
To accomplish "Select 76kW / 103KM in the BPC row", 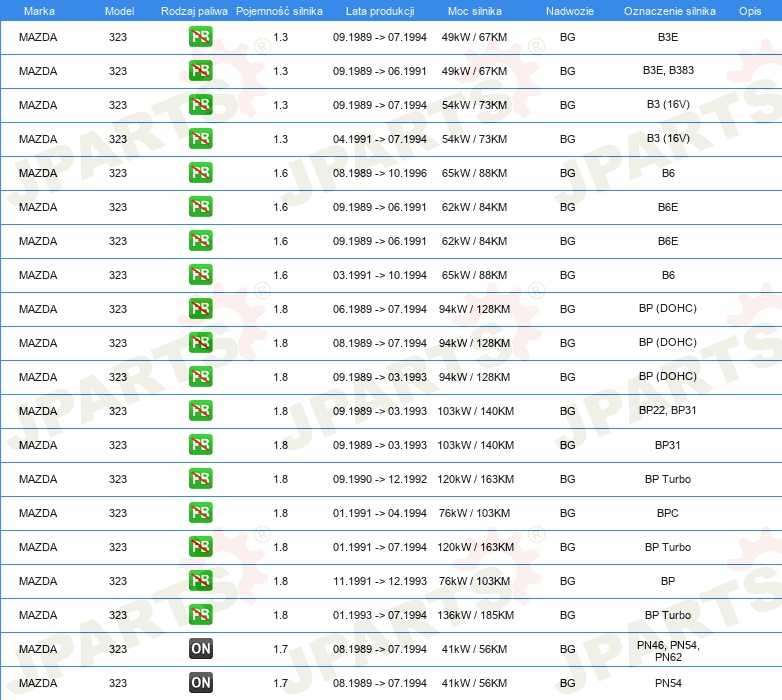I will (x=474, y=513).
